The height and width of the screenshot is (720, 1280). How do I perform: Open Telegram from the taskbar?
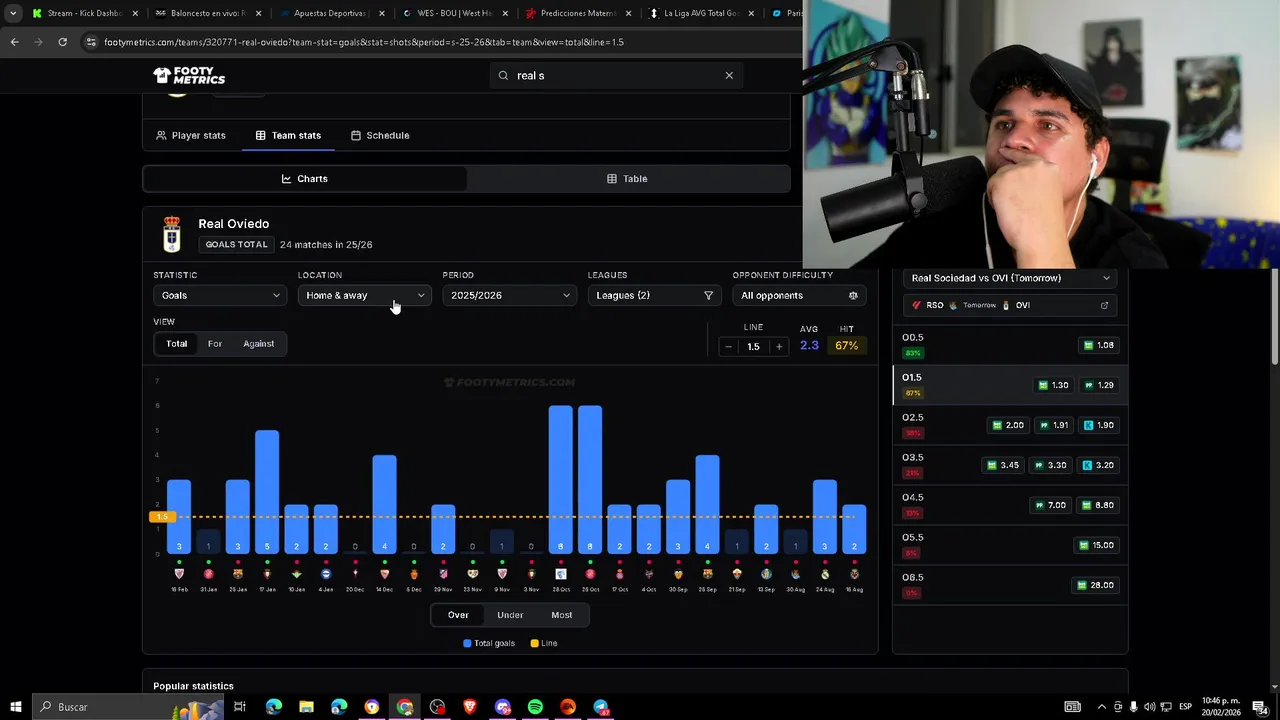point(601,707)
